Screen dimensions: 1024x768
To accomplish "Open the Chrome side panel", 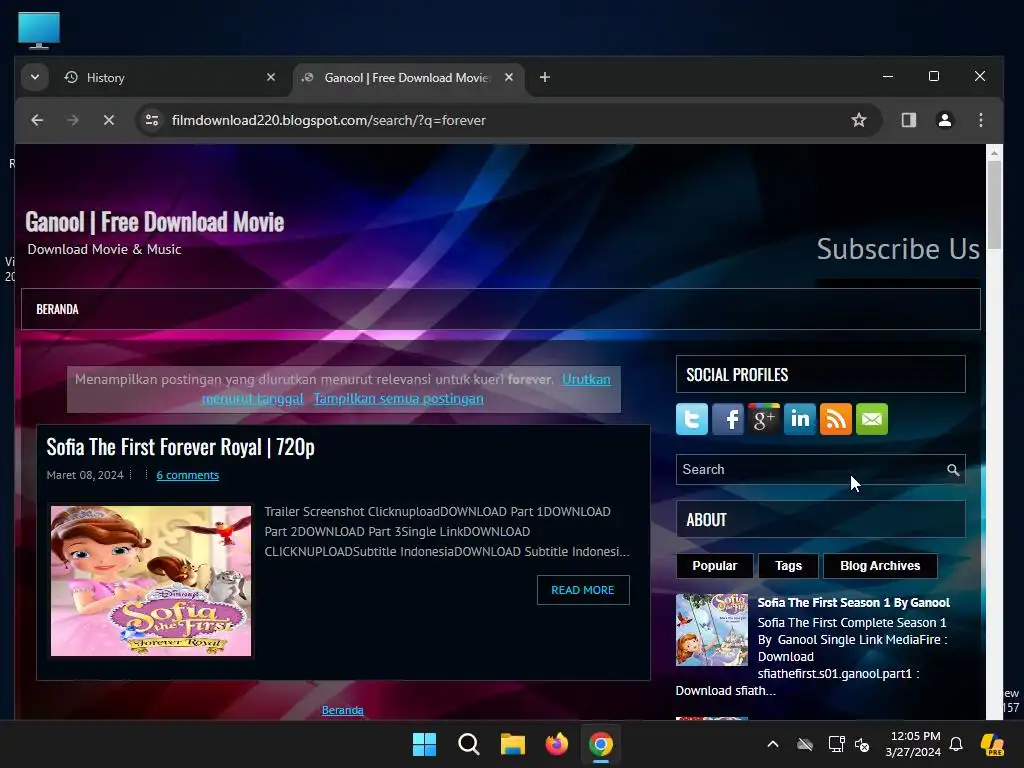I will pyautogui.click(x=908, y=120).
